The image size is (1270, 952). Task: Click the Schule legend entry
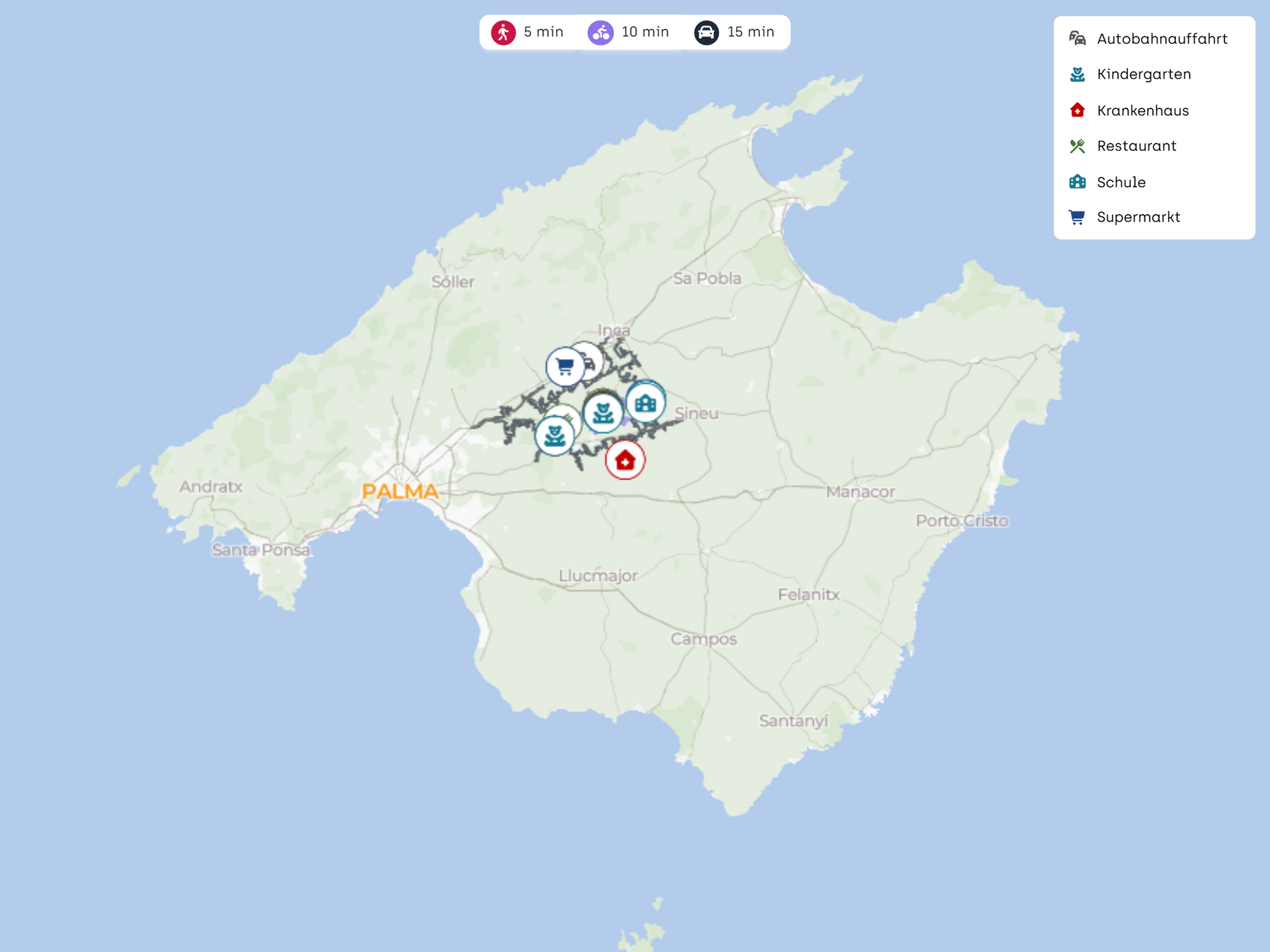pyautogui.click(x=1121, y=182)
